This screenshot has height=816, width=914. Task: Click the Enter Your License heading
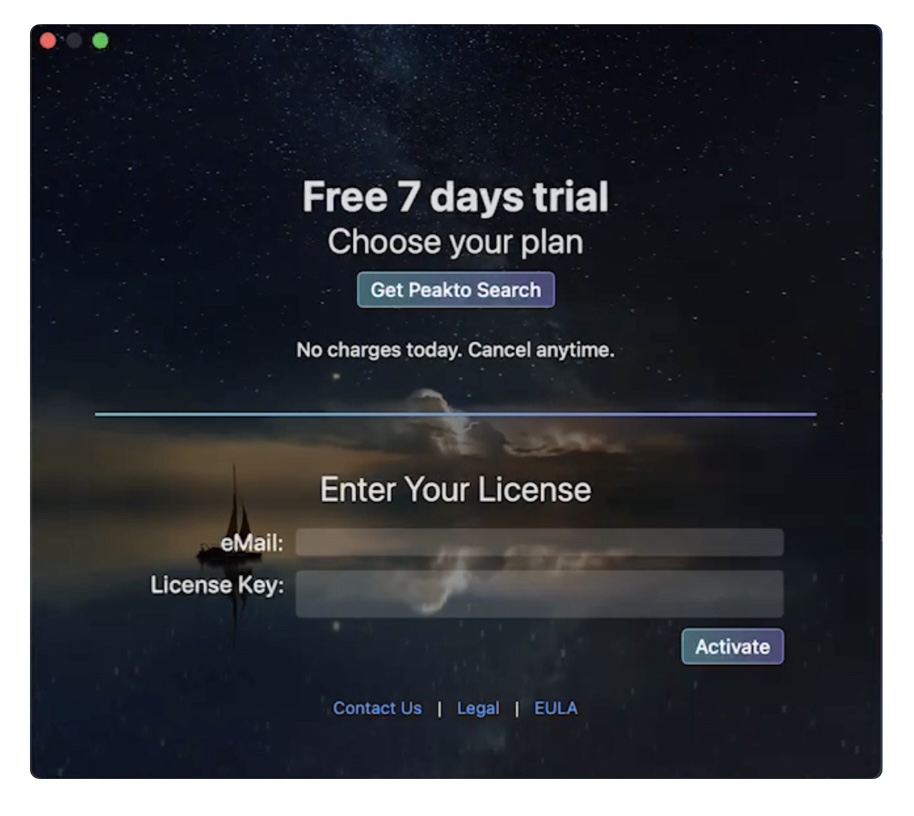pos(455,489)
